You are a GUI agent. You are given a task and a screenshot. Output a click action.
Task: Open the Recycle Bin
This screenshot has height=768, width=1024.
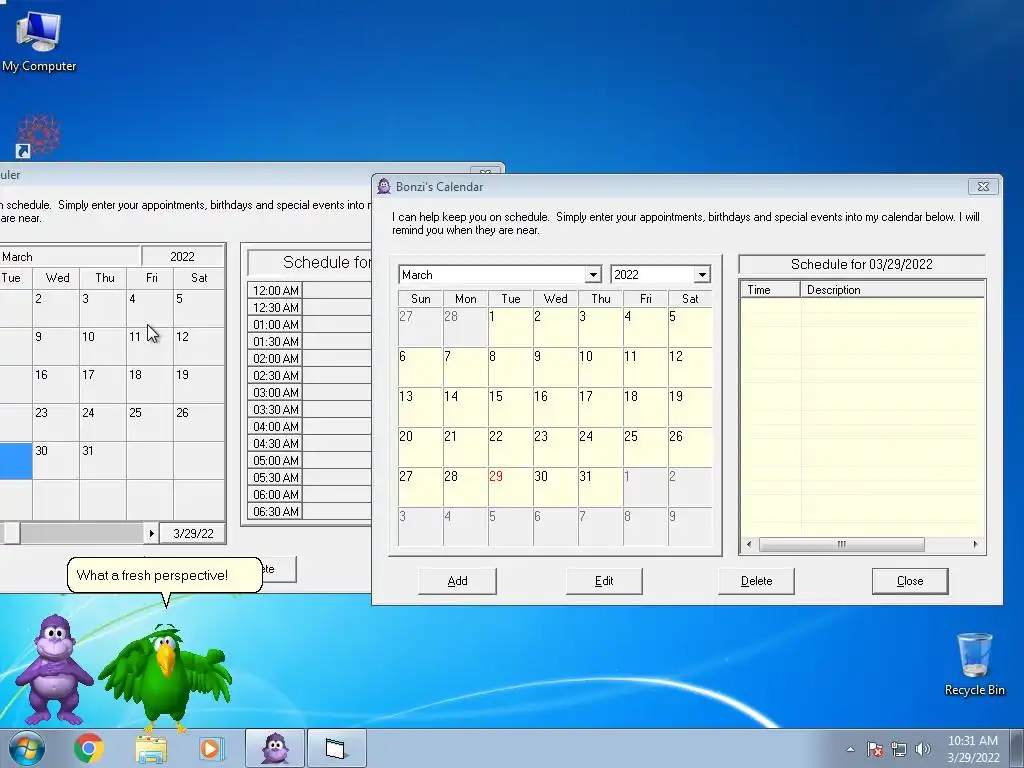coord(974,664)
